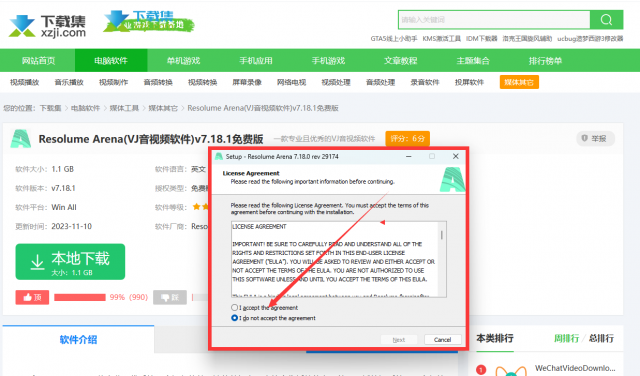The width and height of the screenshot is (640, 376).
Task: Click the Resolume logo in the Setup header
Action: [x=452, y=179]
